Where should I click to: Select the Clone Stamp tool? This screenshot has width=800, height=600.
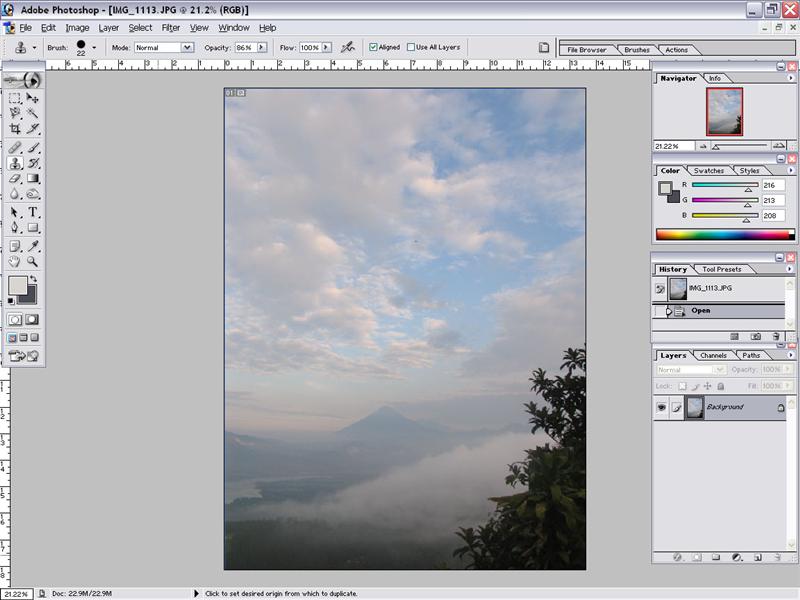[15, 163]
